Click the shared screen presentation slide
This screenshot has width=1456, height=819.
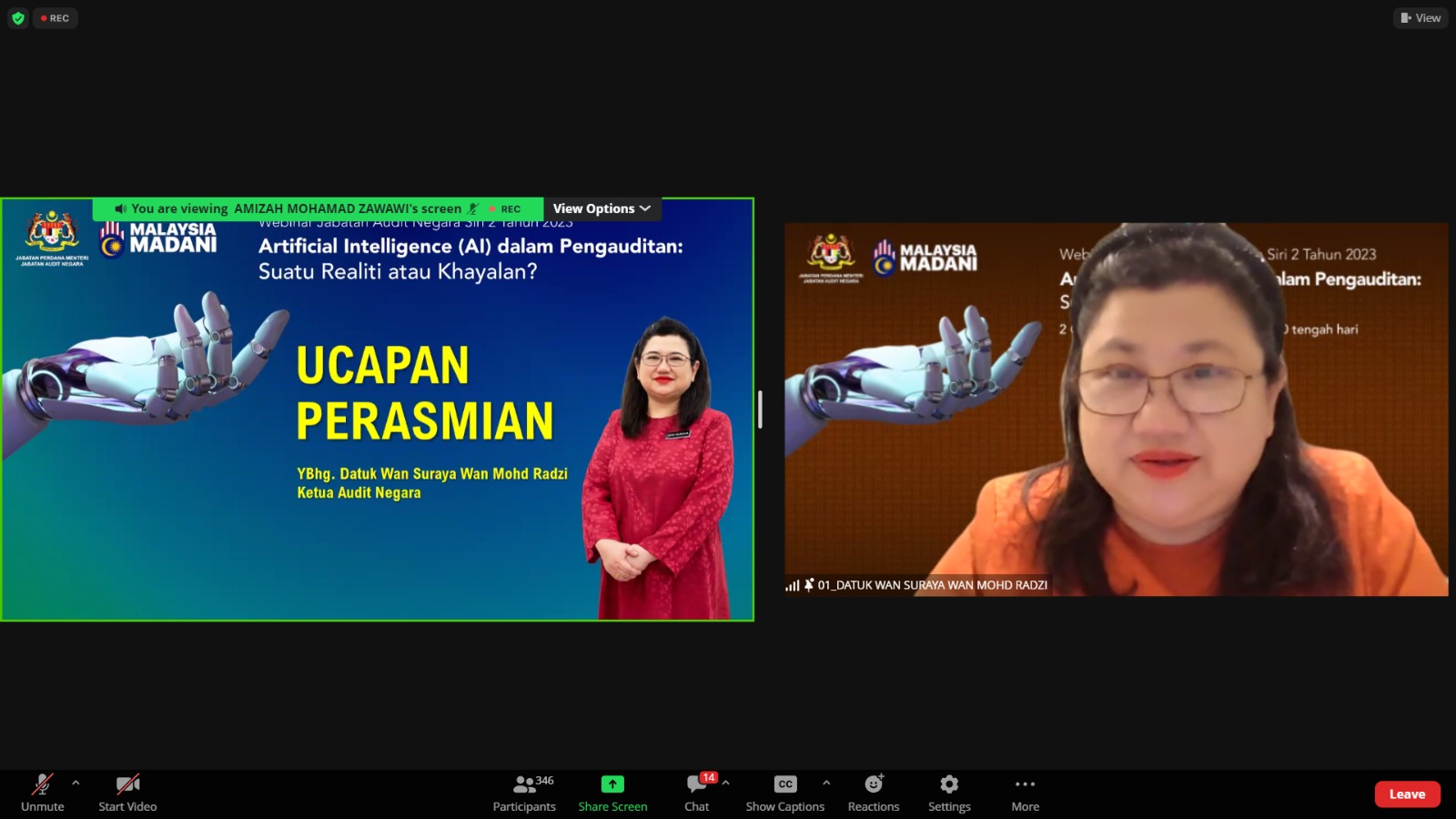pyautogui.click(x=378, y=409)
